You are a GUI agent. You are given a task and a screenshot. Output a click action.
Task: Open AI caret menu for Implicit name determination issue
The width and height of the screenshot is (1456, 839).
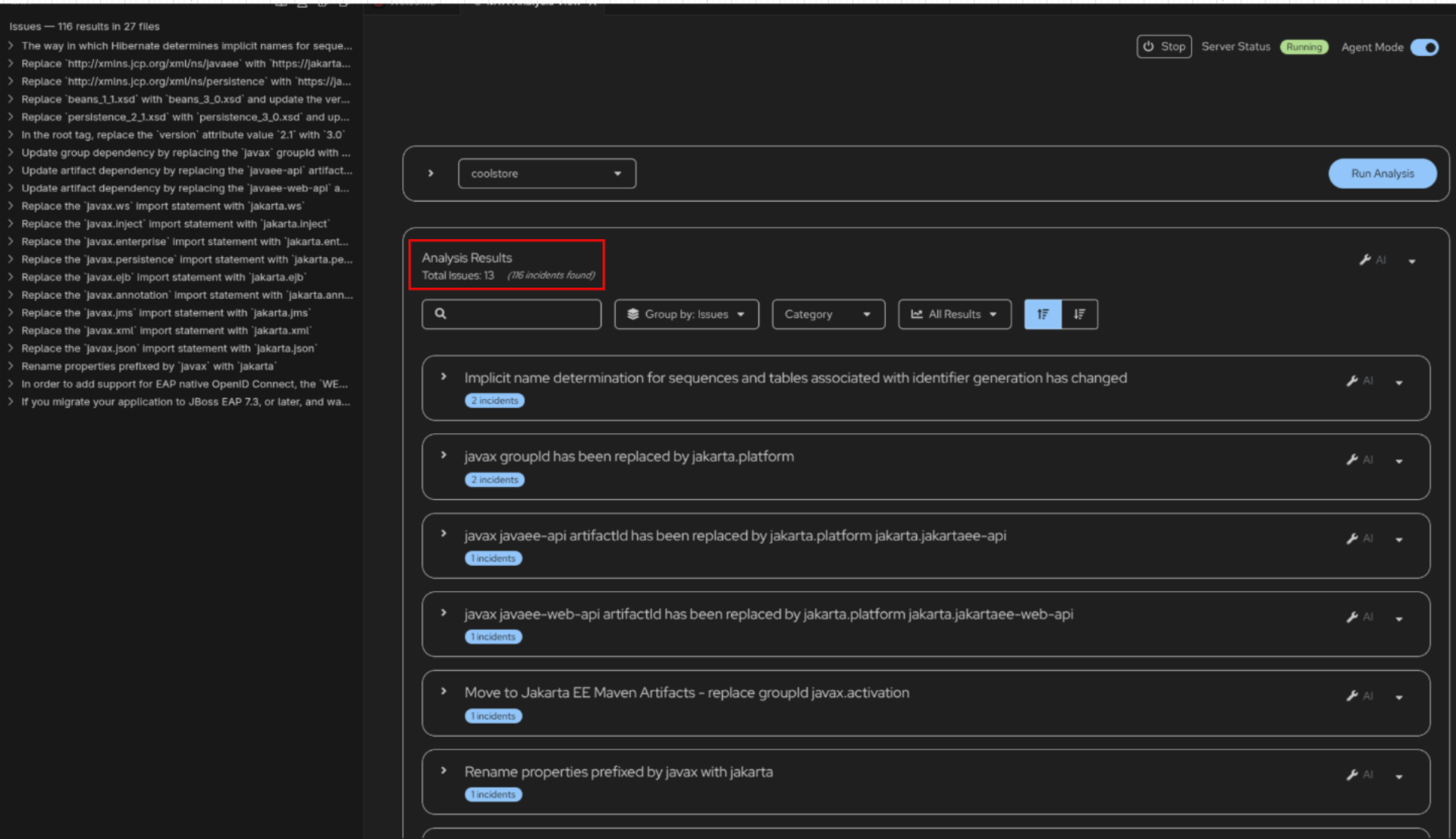click(1399, 383)
